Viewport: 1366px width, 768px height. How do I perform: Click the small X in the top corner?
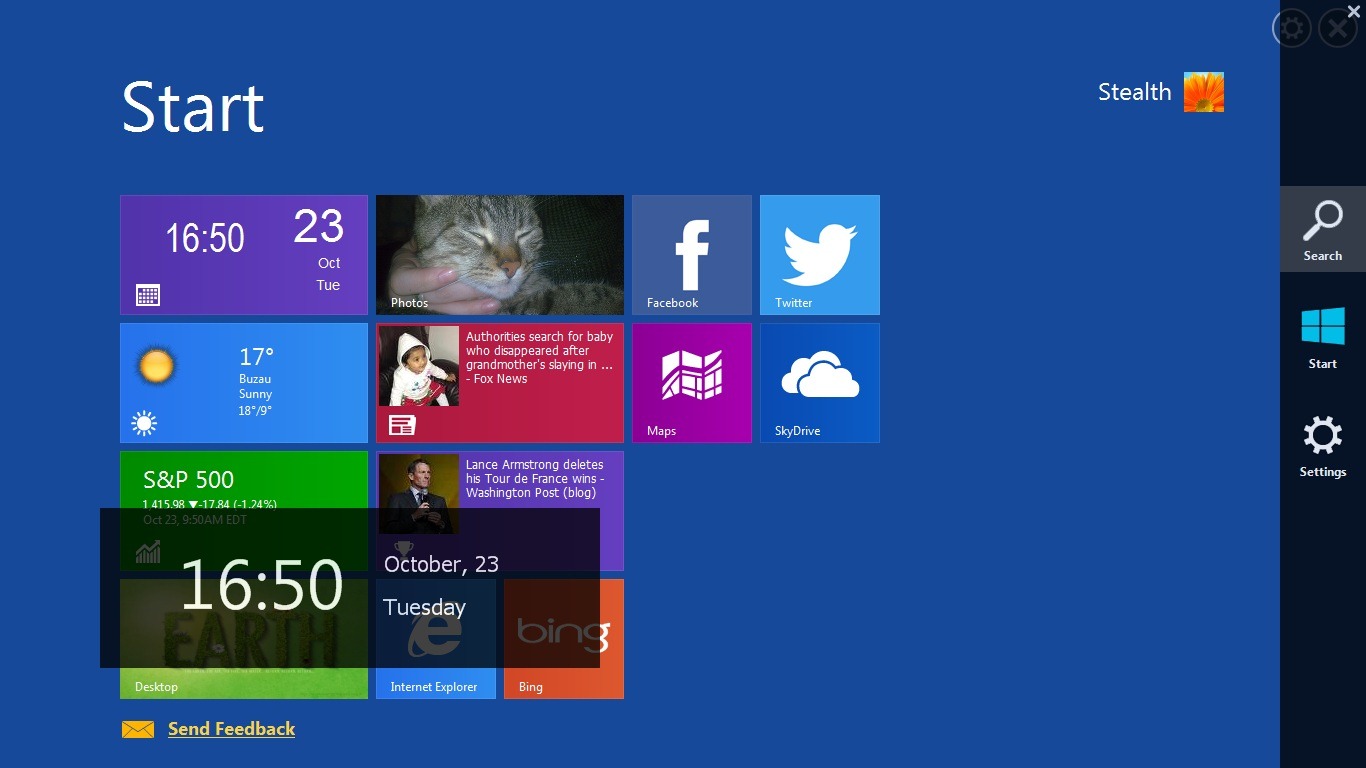pyautogui.click(x=1354, y=12)
